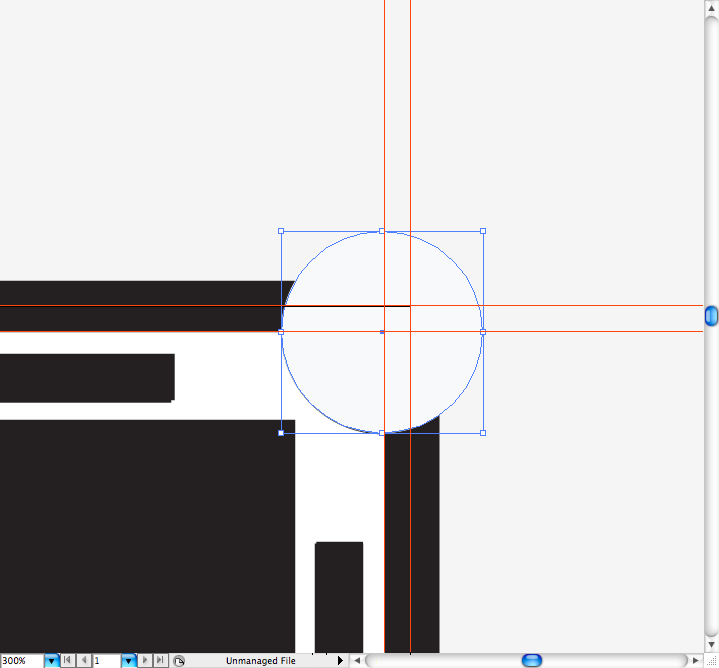Click middle-left handle of the circle's bounding box
The image size is (719, 668).
click(x=281, y=332)
